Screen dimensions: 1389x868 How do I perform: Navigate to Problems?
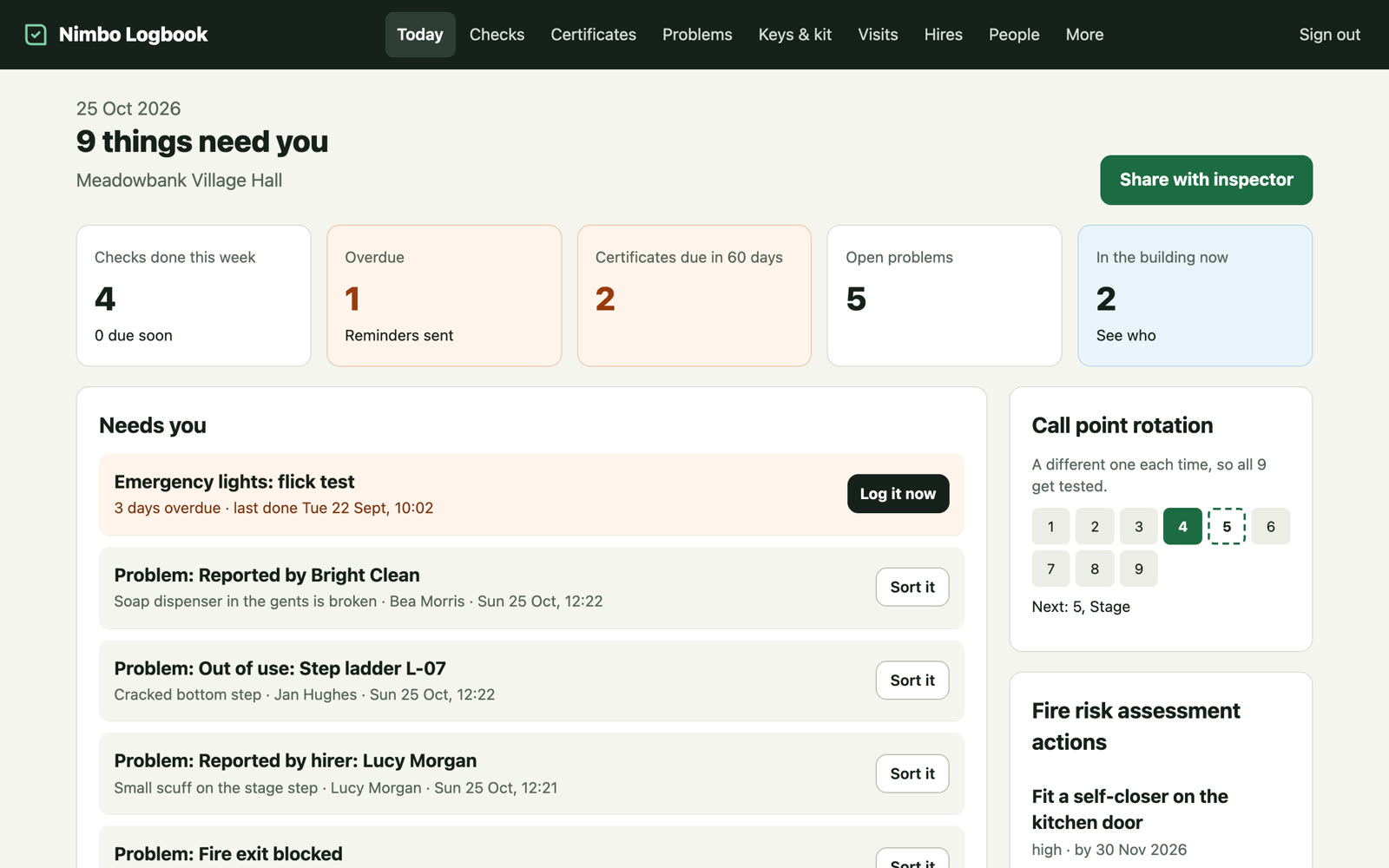coord(697,35)
